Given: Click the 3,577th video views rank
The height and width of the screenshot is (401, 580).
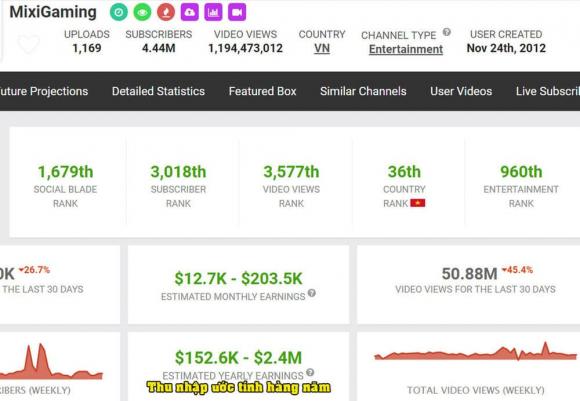Looking at the screenshot, I should (291, 172).
